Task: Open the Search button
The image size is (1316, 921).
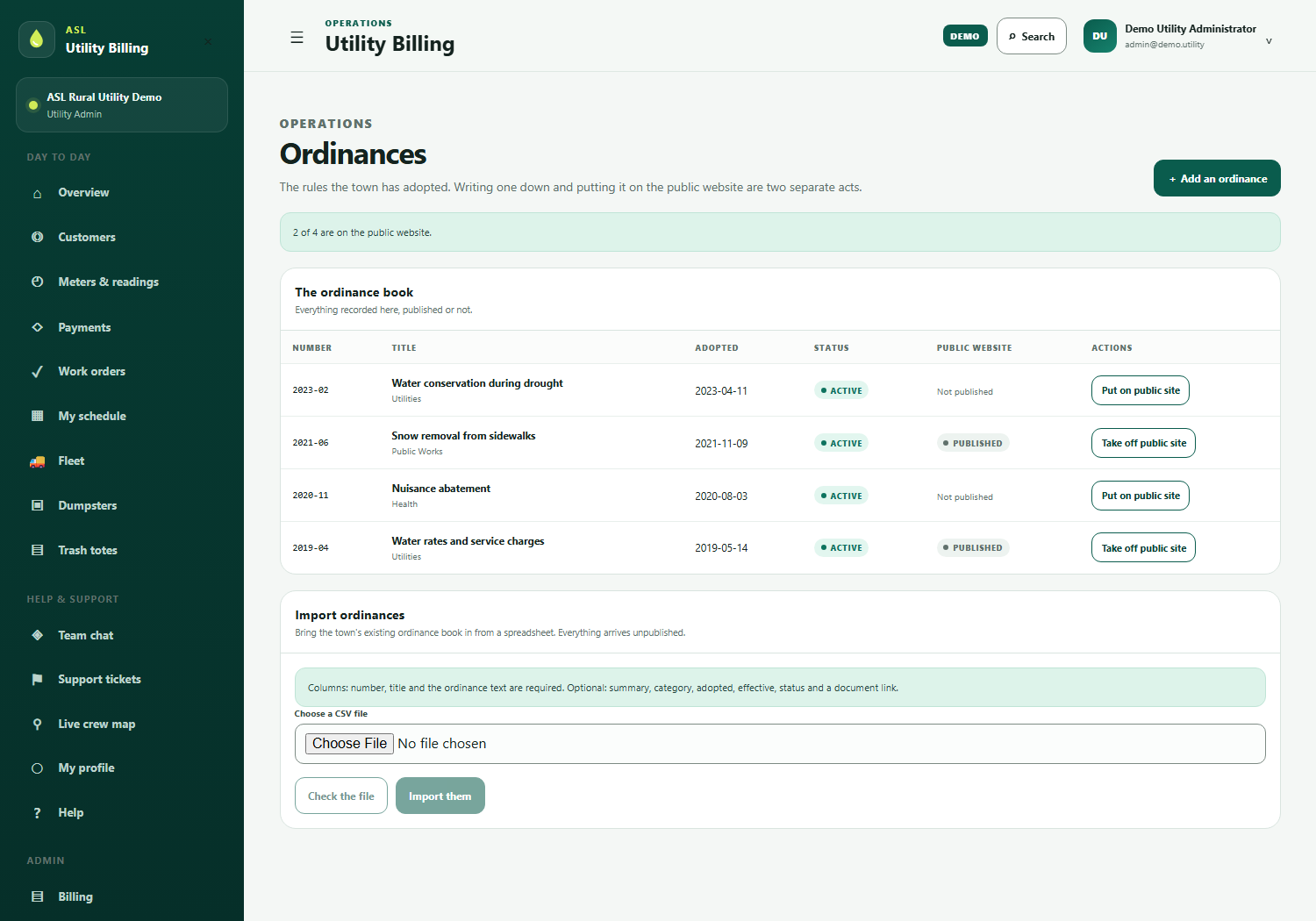Action: tap(1032, 36)
